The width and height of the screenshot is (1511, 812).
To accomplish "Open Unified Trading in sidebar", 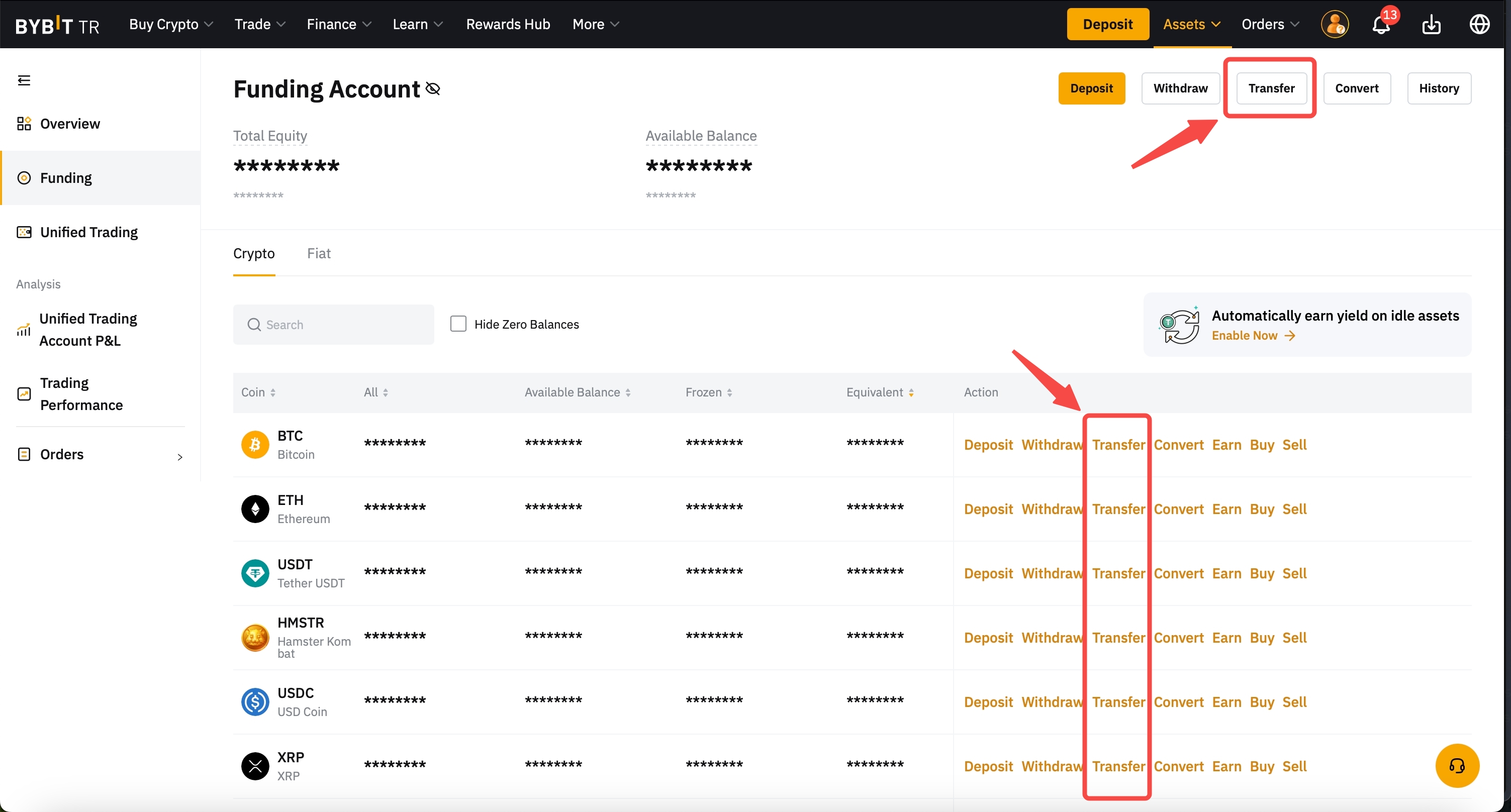I will [x=88, y=232].
